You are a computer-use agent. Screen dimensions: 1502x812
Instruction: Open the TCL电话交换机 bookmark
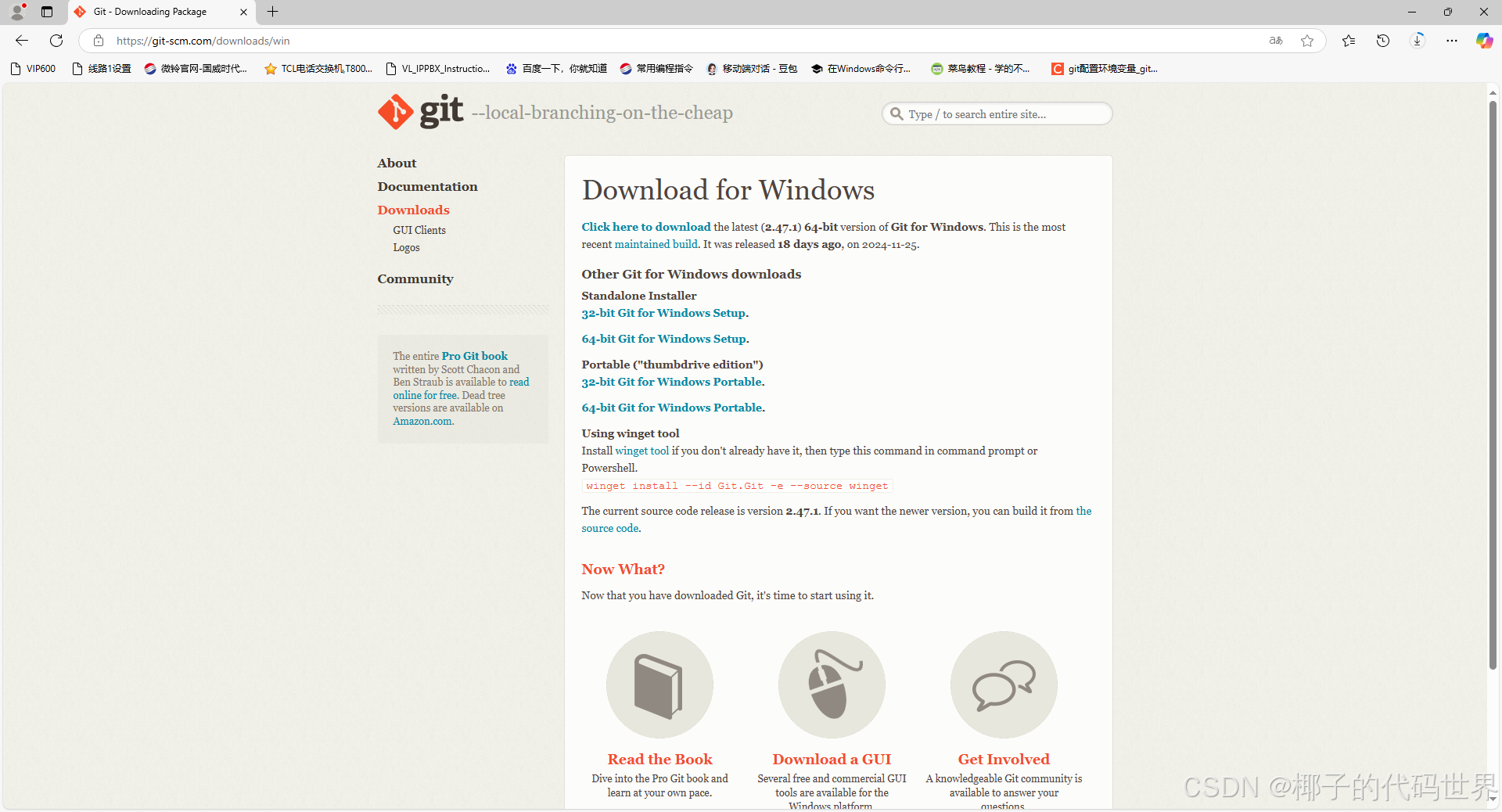[x=318, y=69]
